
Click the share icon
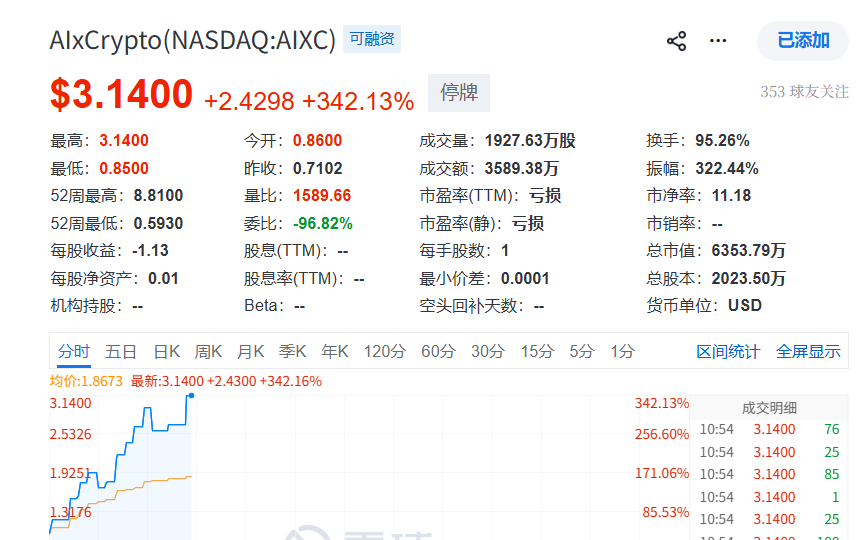[676, 41]
